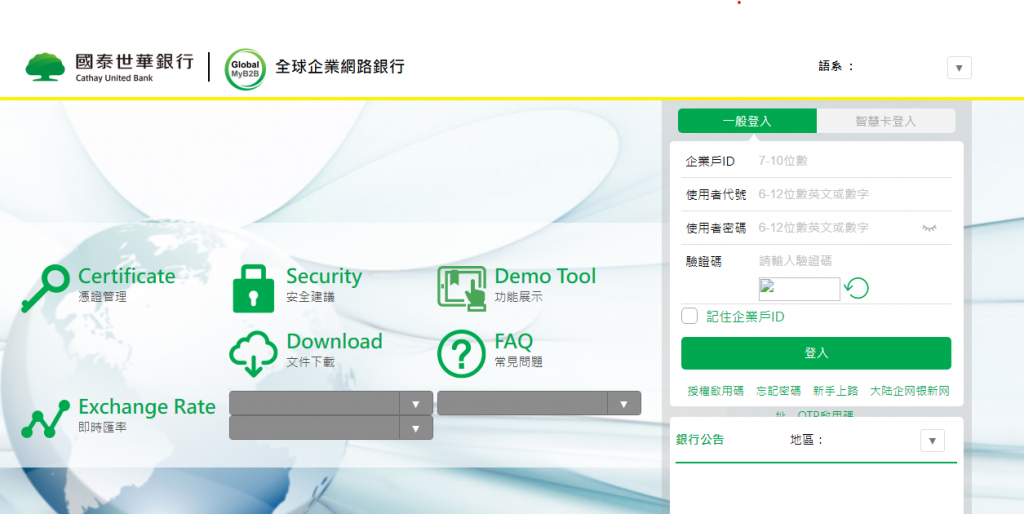Click the 功能展示 subtitle text
Screen dimensions: 1024x514
pos(519,297)
